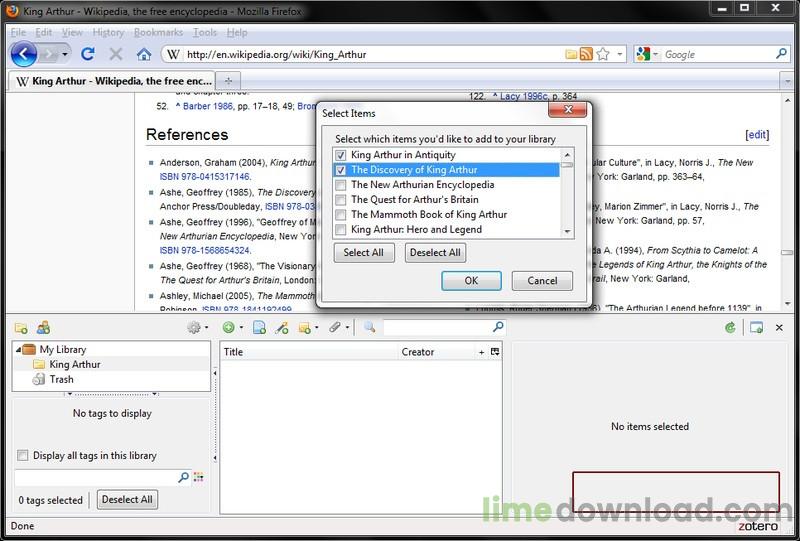
Task: Open the column picker icon in item list
Action: [495, 352]
